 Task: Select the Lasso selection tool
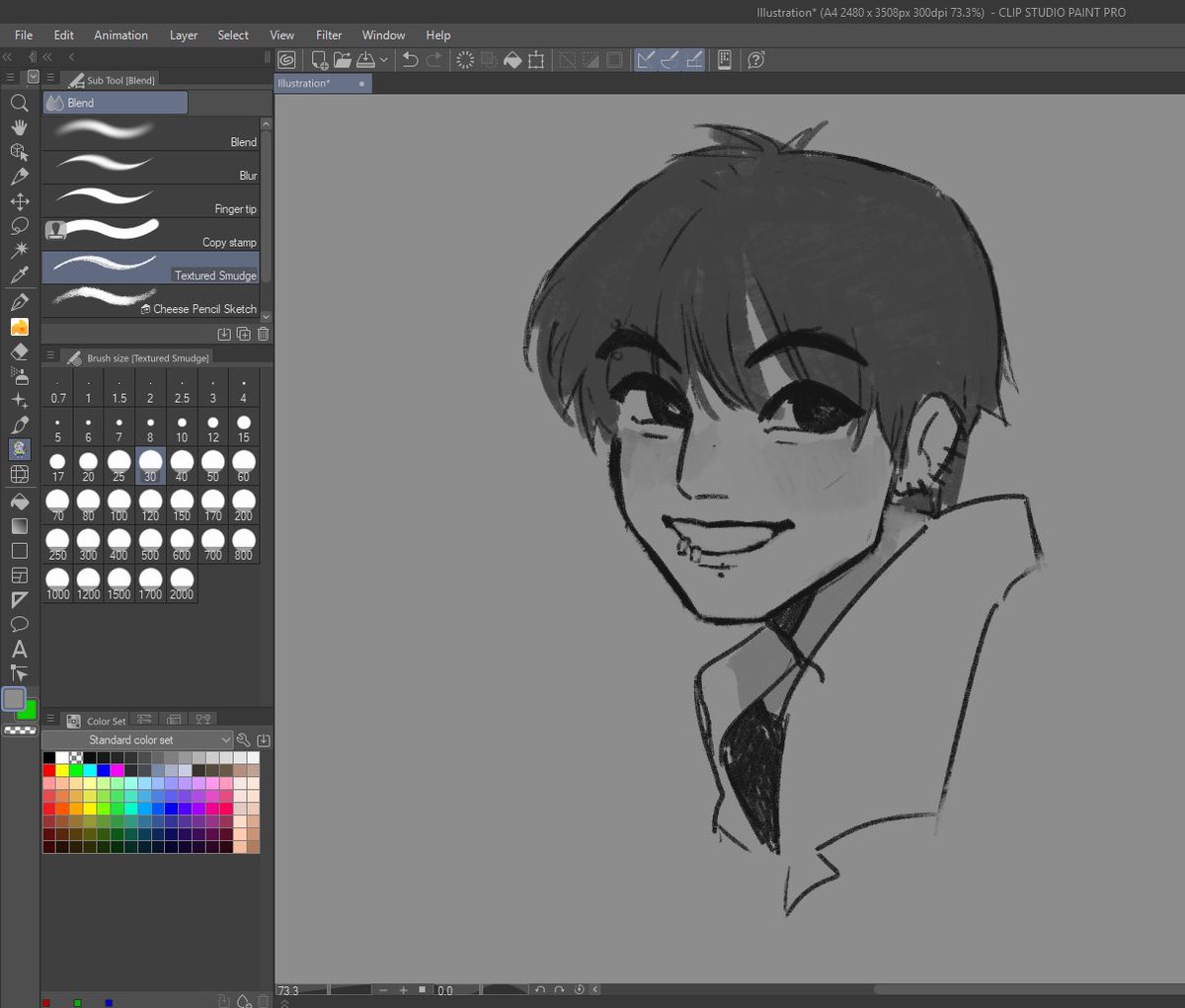(x=19, y=226)
